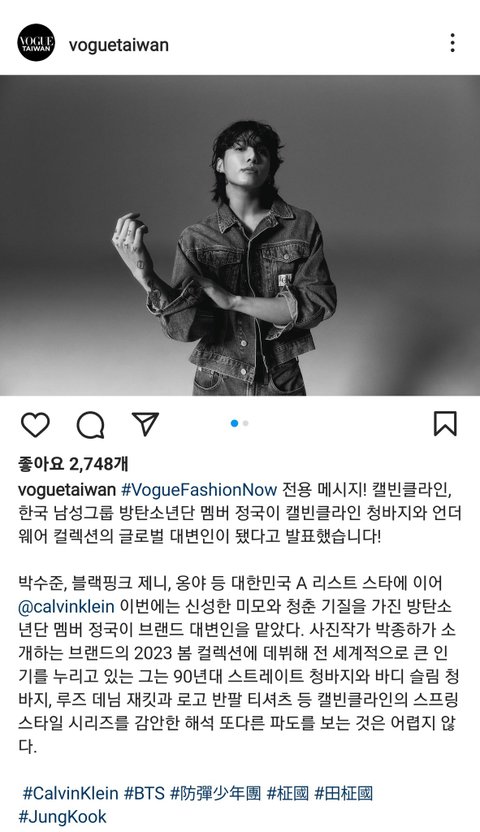The image size is (480, 832).
Task: Open the #防彈少年團 hashtag
Action: 215,793
